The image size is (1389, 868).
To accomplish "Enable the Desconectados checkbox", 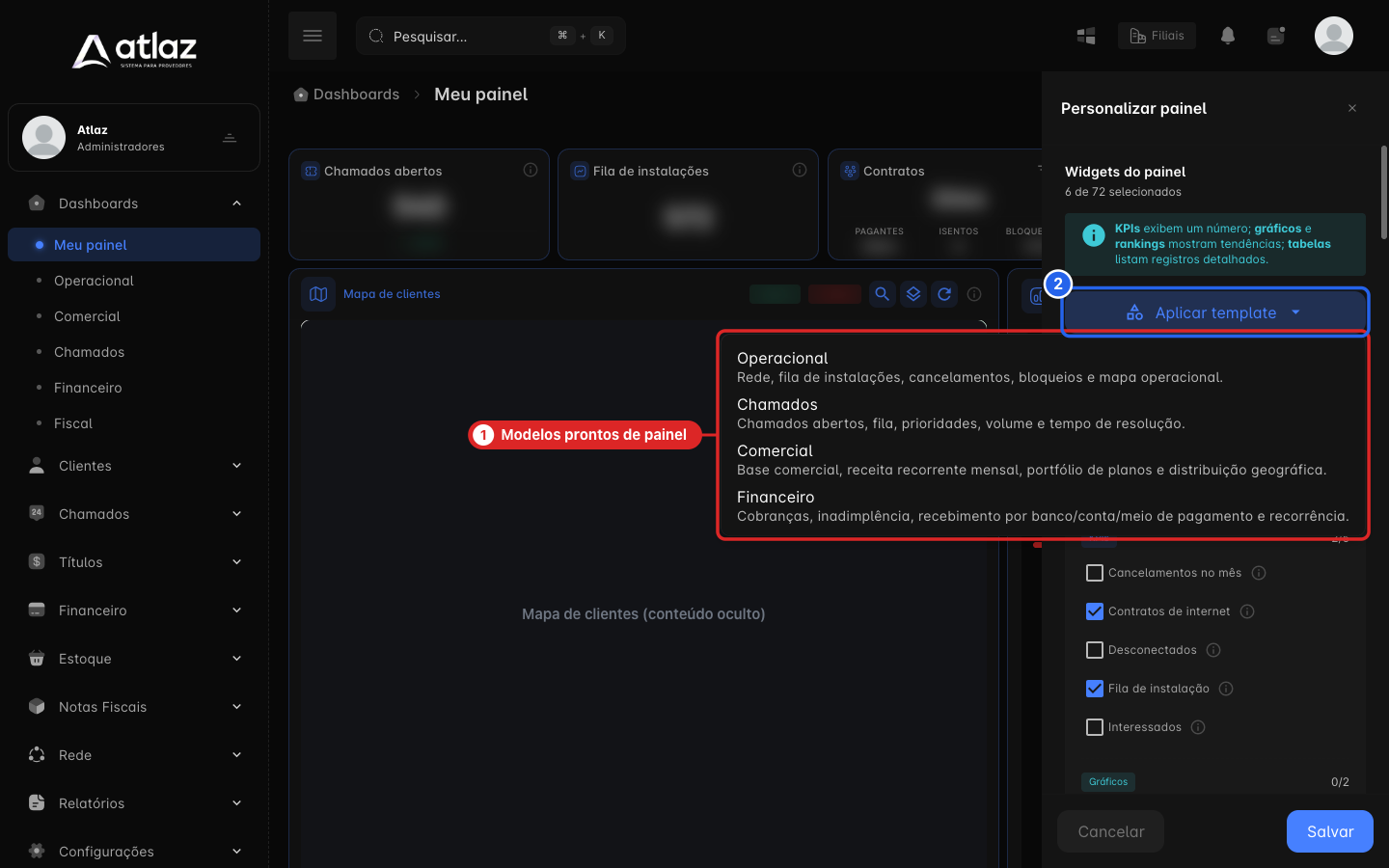I will (1095, 650).
